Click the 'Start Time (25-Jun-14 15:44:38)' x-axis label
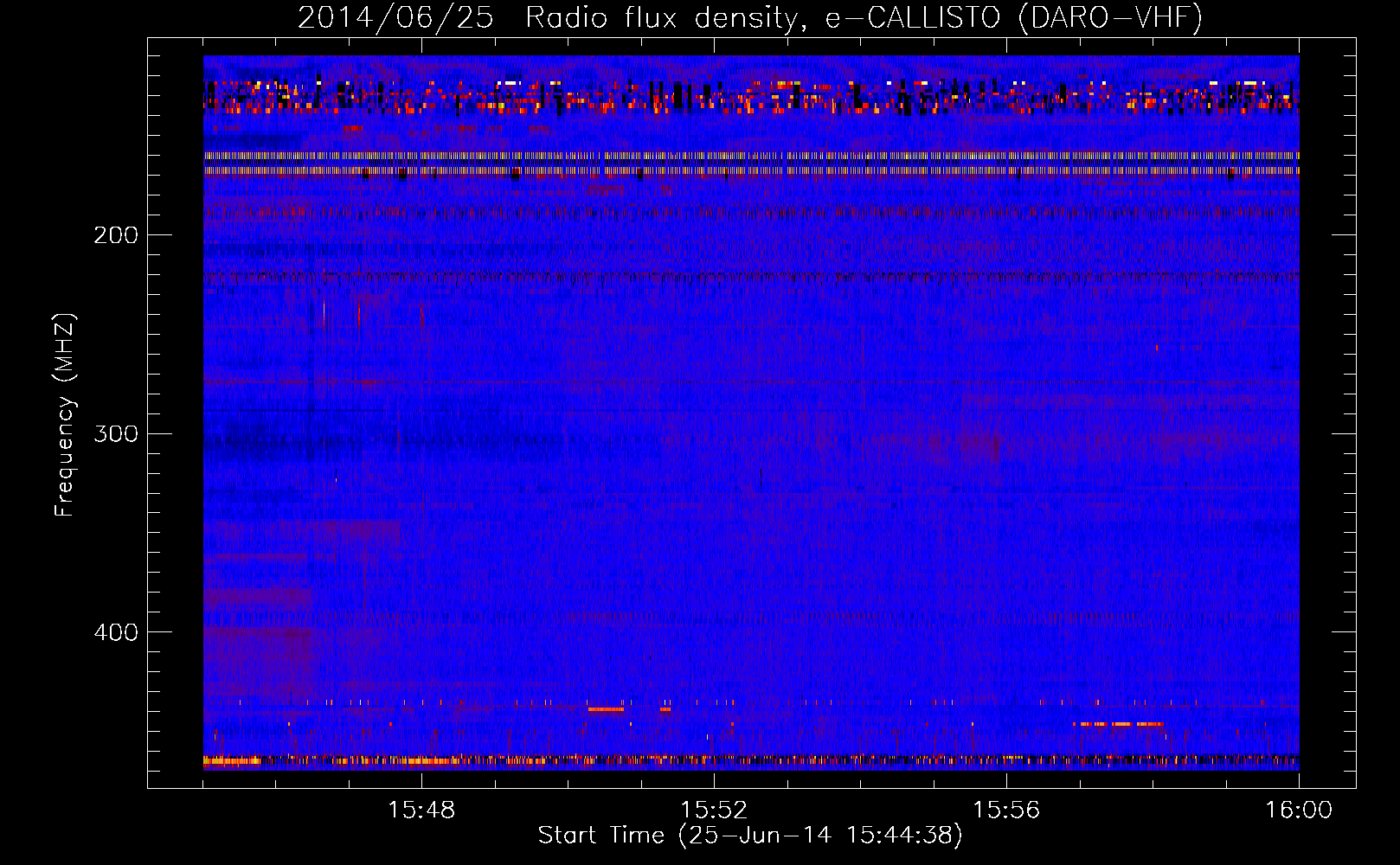This screenshot has width=1400, height=865. tap(750, 835)
